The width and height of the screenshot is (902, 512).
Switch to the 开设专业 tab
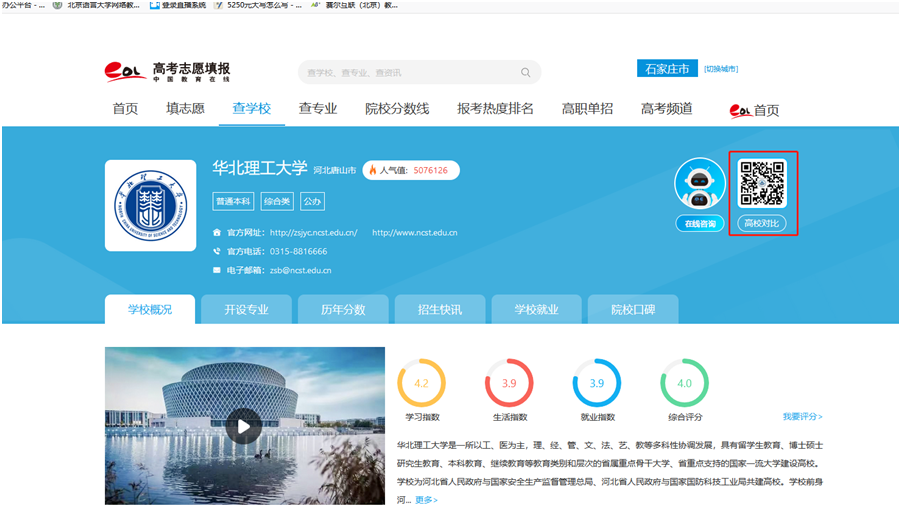point(246,310)
